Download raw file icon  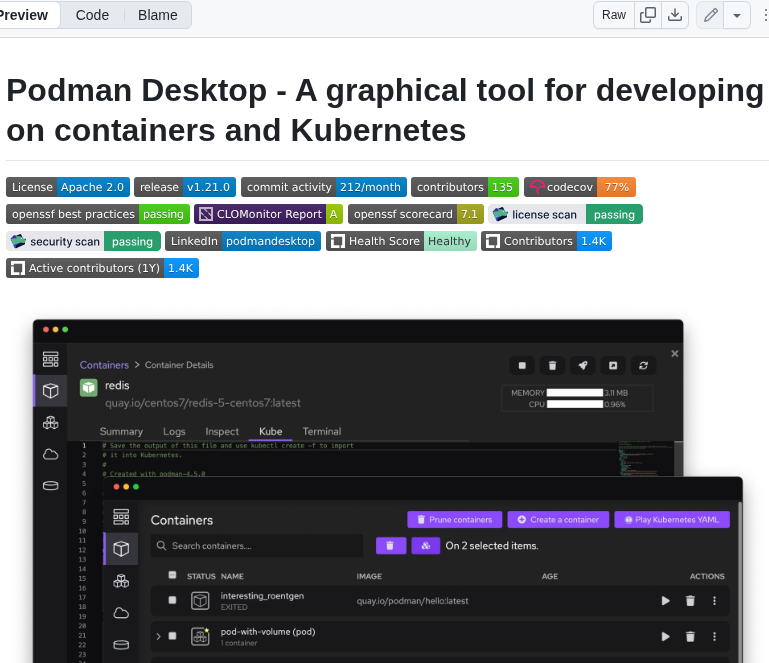coord(675,15)
